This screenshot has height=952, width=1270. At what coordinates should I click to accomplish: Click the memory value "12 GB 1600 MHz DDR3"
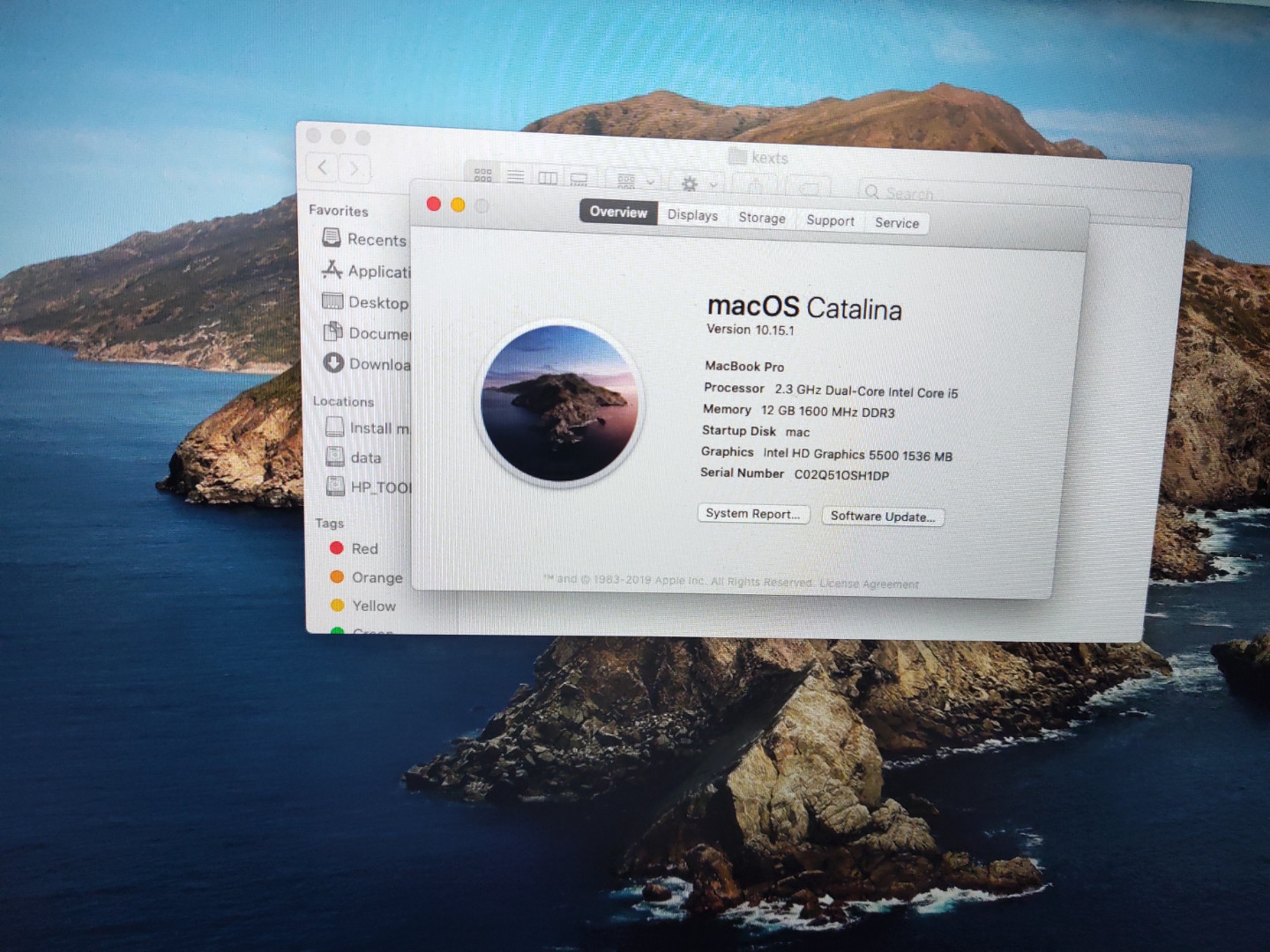point(828,412)
